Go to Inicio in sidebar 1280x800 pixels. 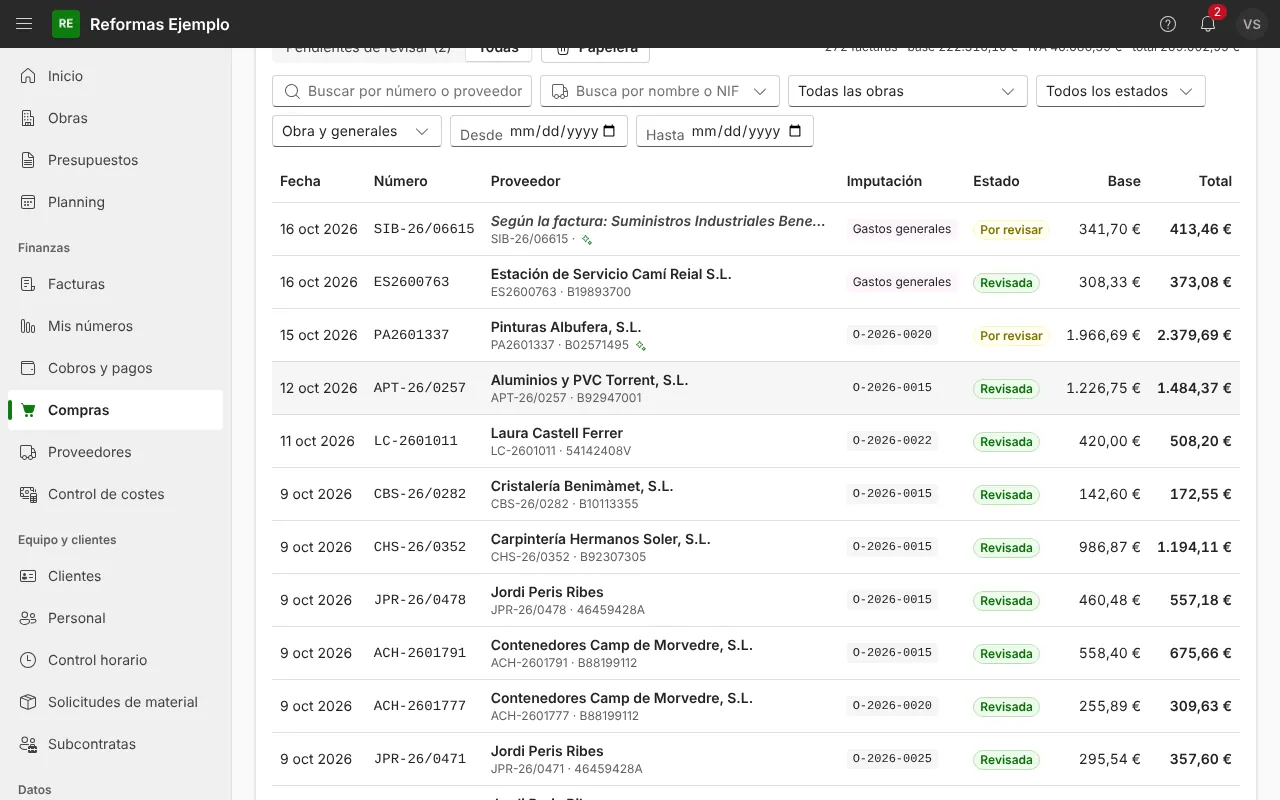click(x=115, y=76)
